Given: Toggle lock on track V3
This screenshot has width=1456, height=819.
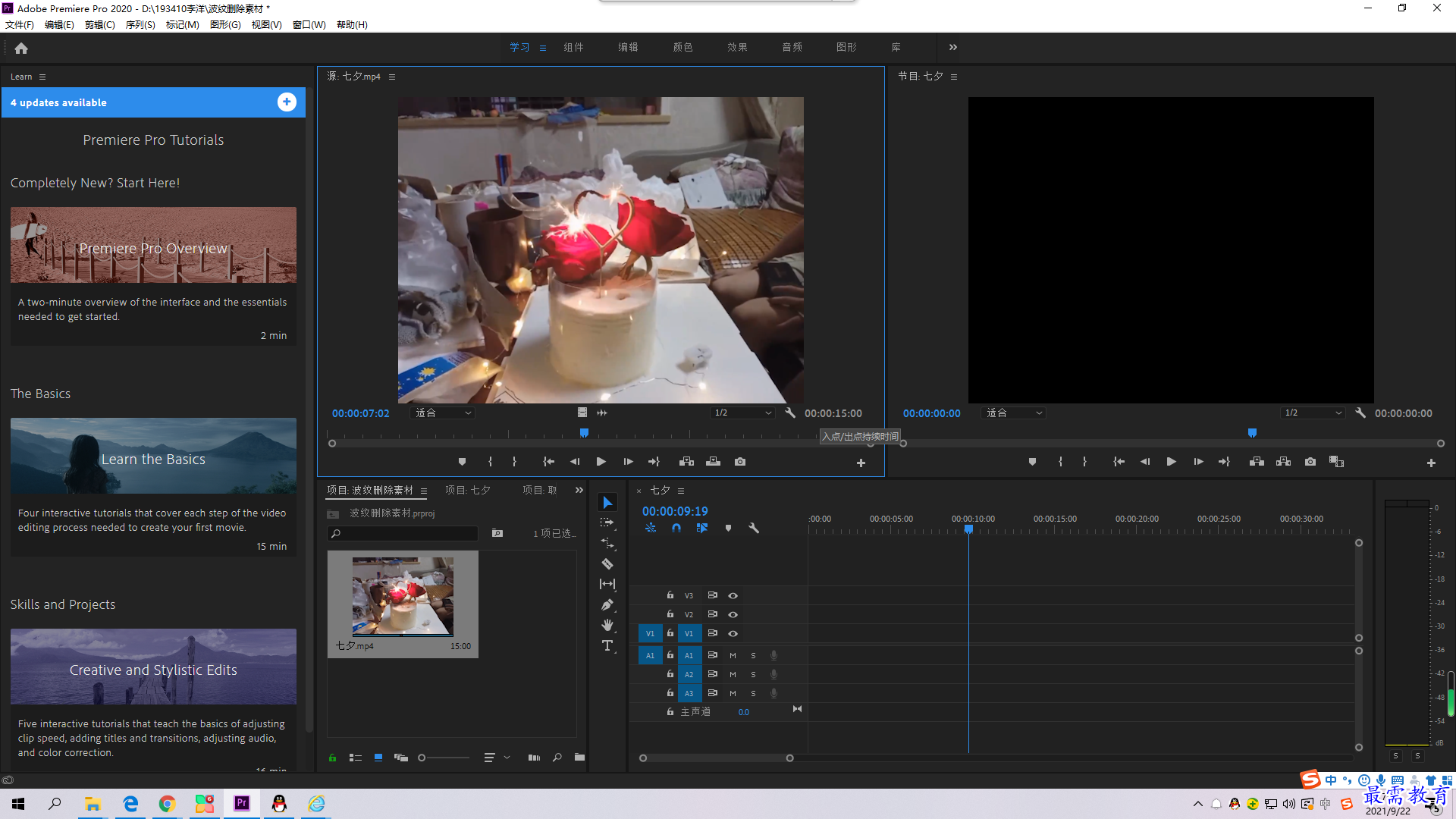Looking at the screenshot, I should click(670, 595).
